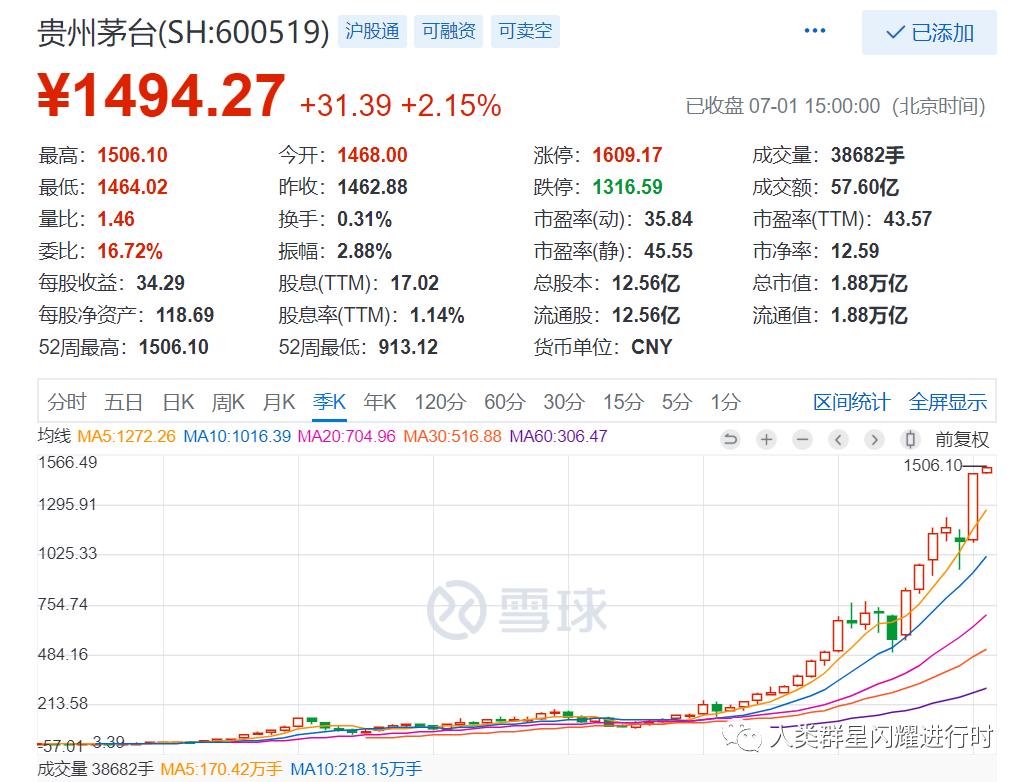
Task: Zoom in chart with plus icon
Action: tap(766, 439)
